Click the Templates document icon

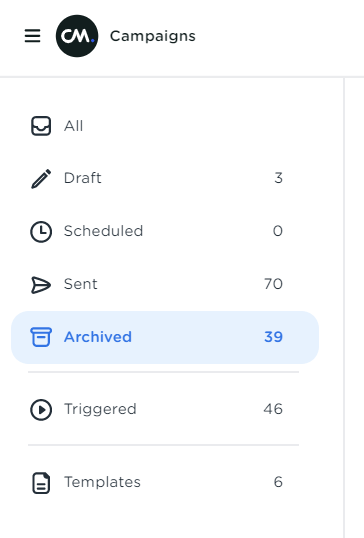point(41,483)
